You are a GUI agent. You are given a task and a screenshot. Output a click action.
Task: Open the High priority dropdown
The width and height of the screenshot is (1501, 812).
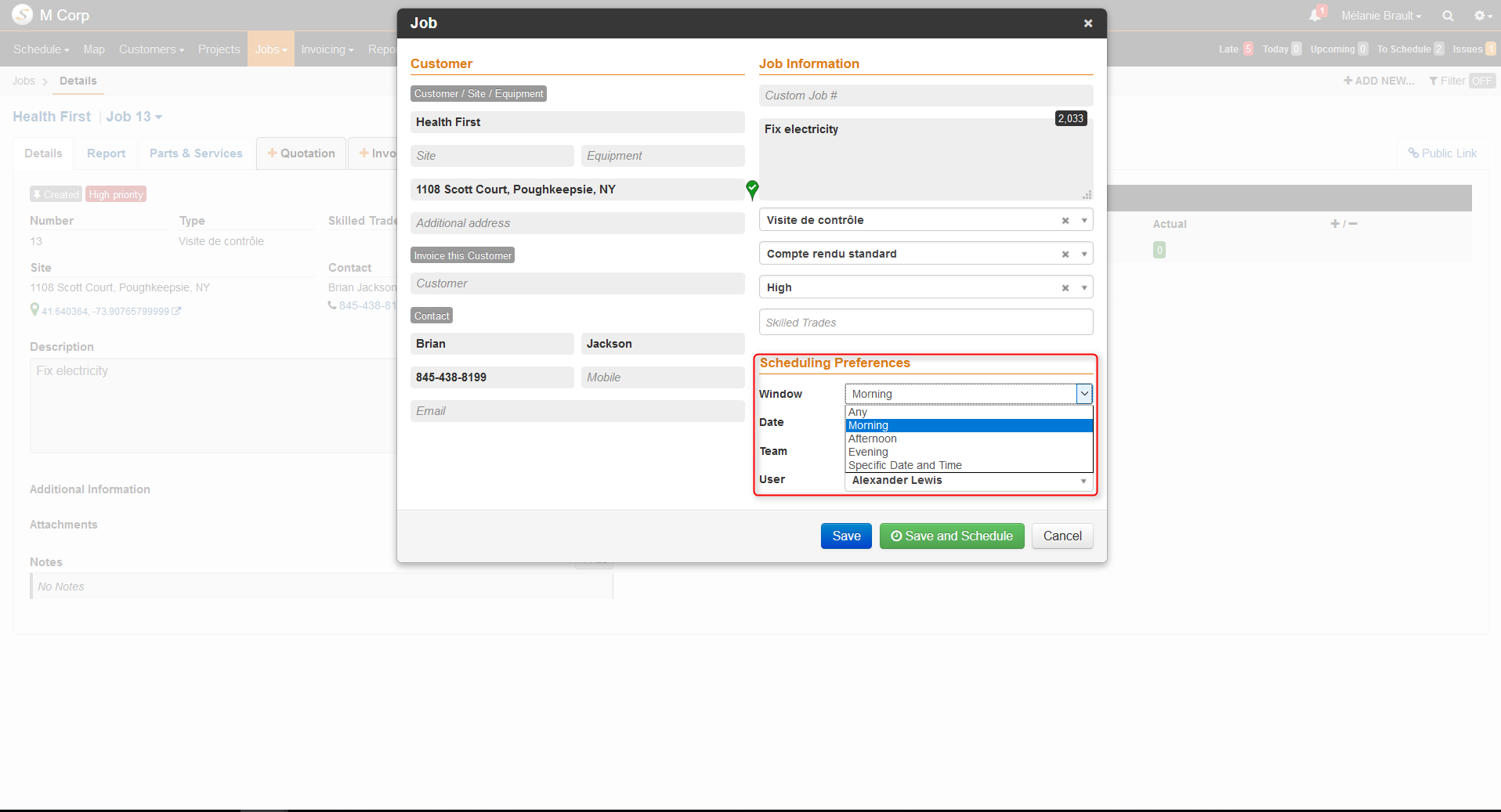[926, 287]
